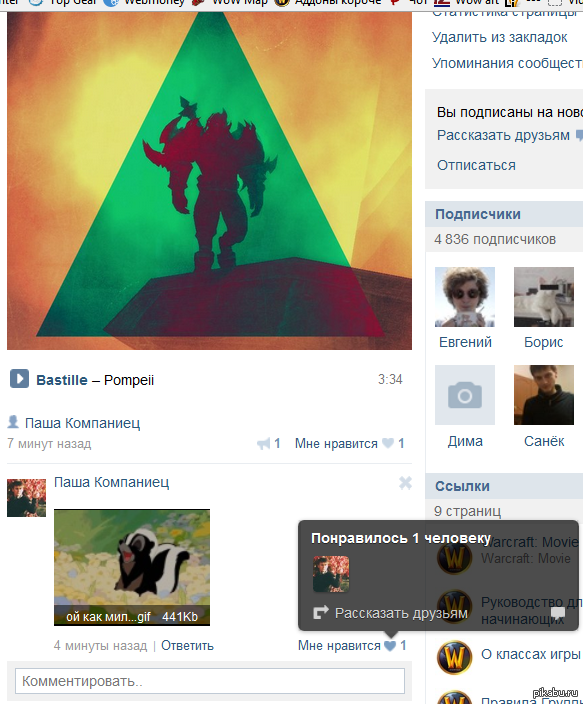
Task: Click the heart icon on the comment
Action: [390, 646]
